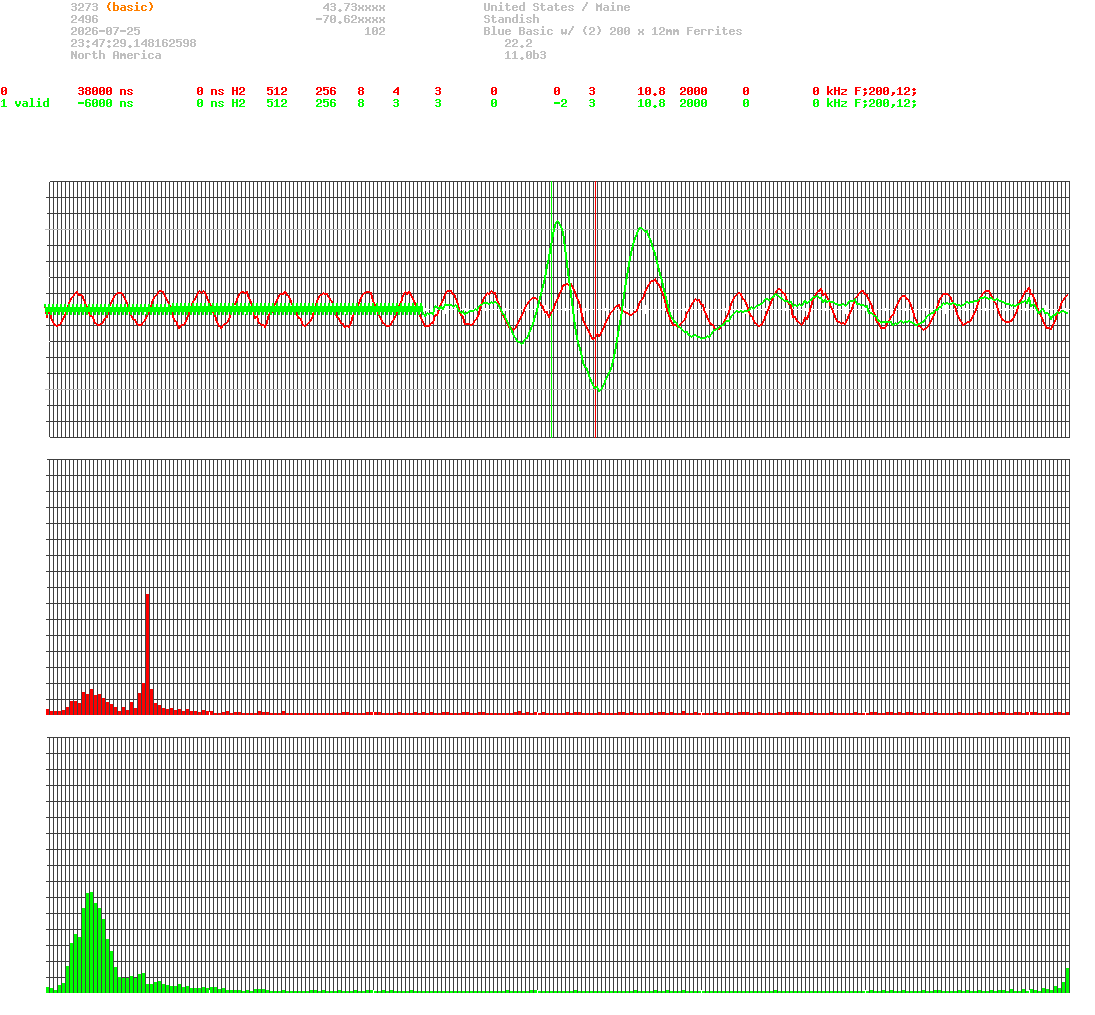Screen dimensions: 1095x1015
Task: Click the timestamp 23:47:29.148162598
Action: (133, 43)
